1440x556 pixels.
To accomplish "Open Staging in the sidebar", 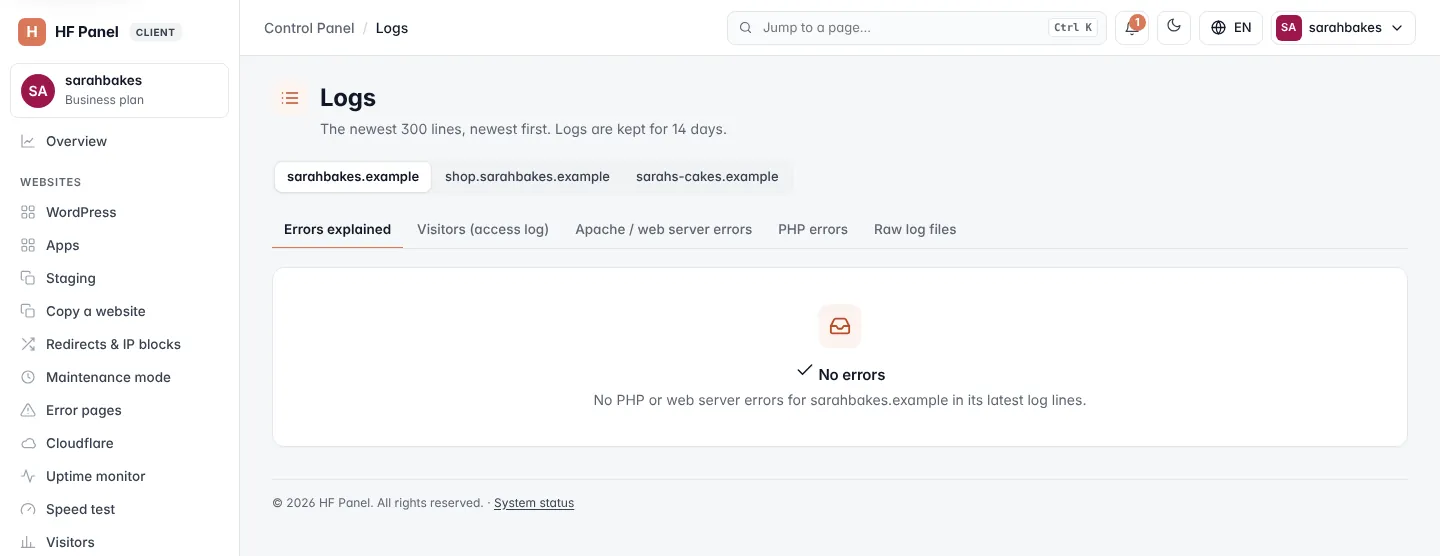I will click(x=120, y=278).
